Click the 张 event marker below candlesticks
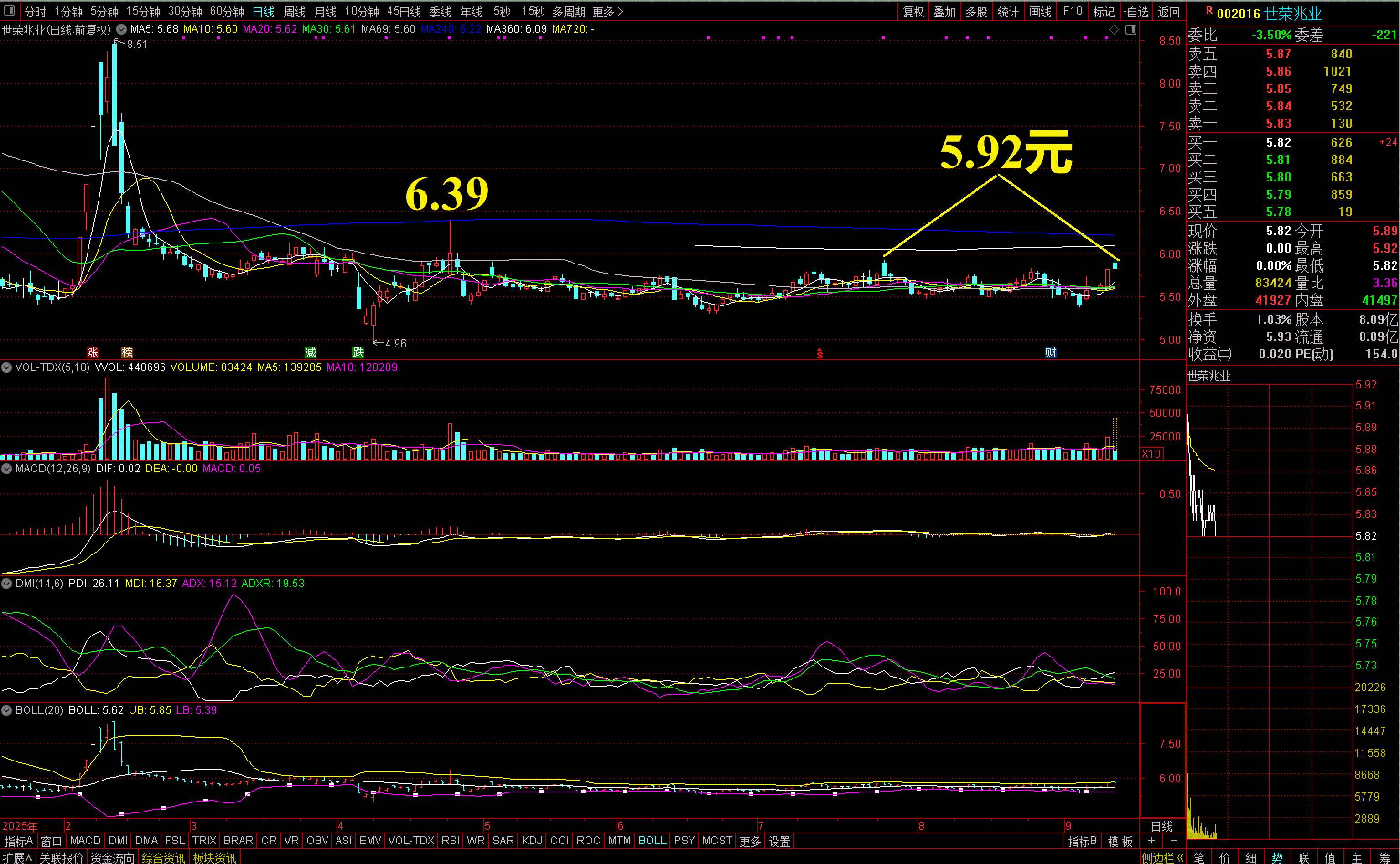 pos(93,352)
